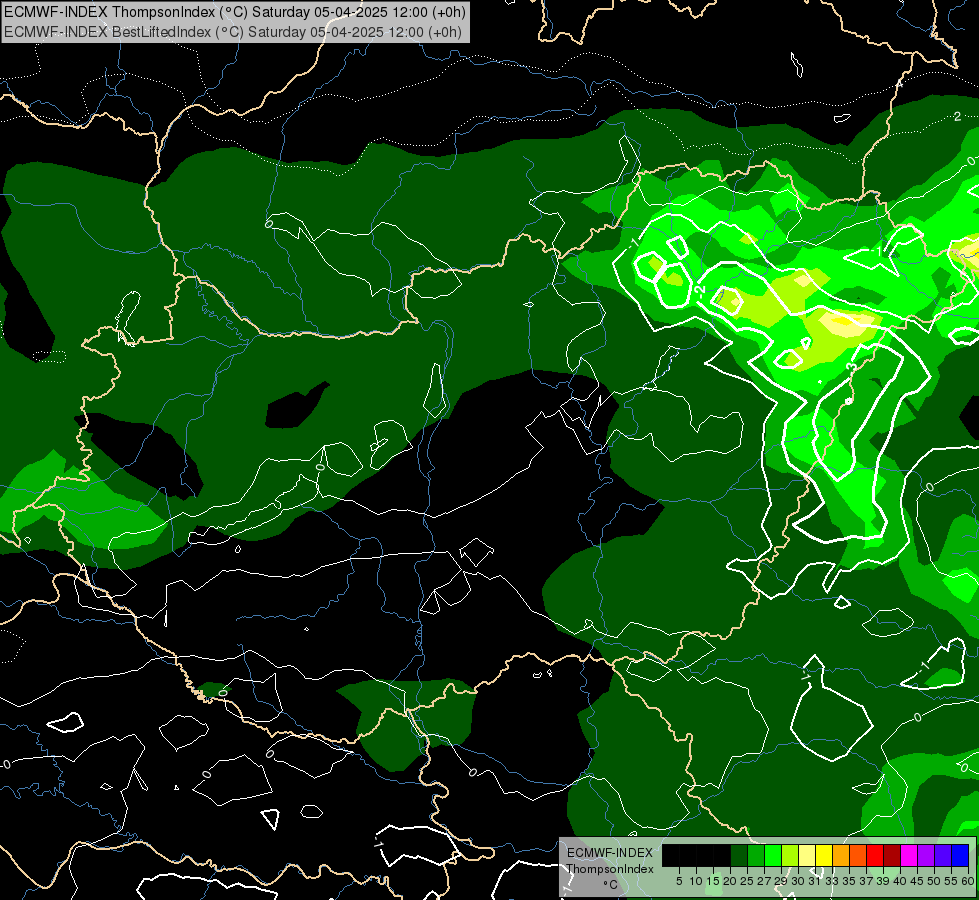This screenshot has width=979, height=900.
Task: Click the contour label 2 on the map
Action: (957, 117)
